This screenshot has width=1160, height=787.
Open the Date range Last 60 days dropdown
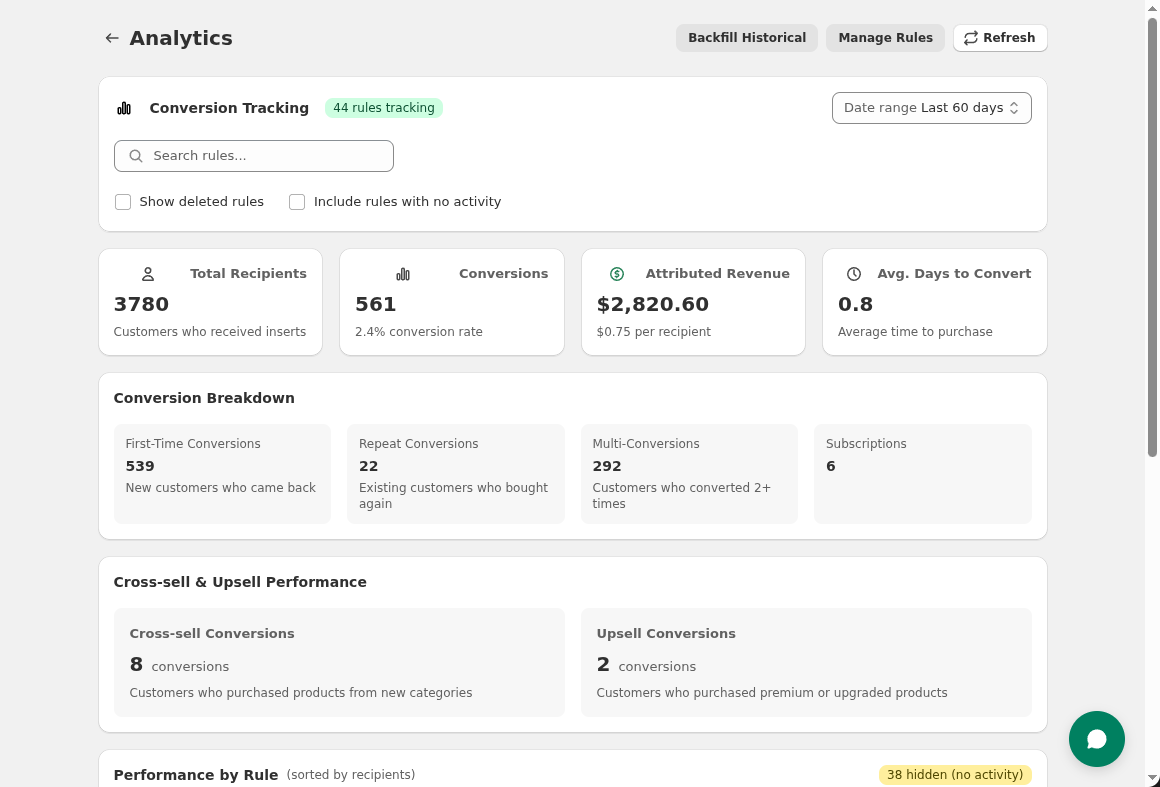[931, 107]
